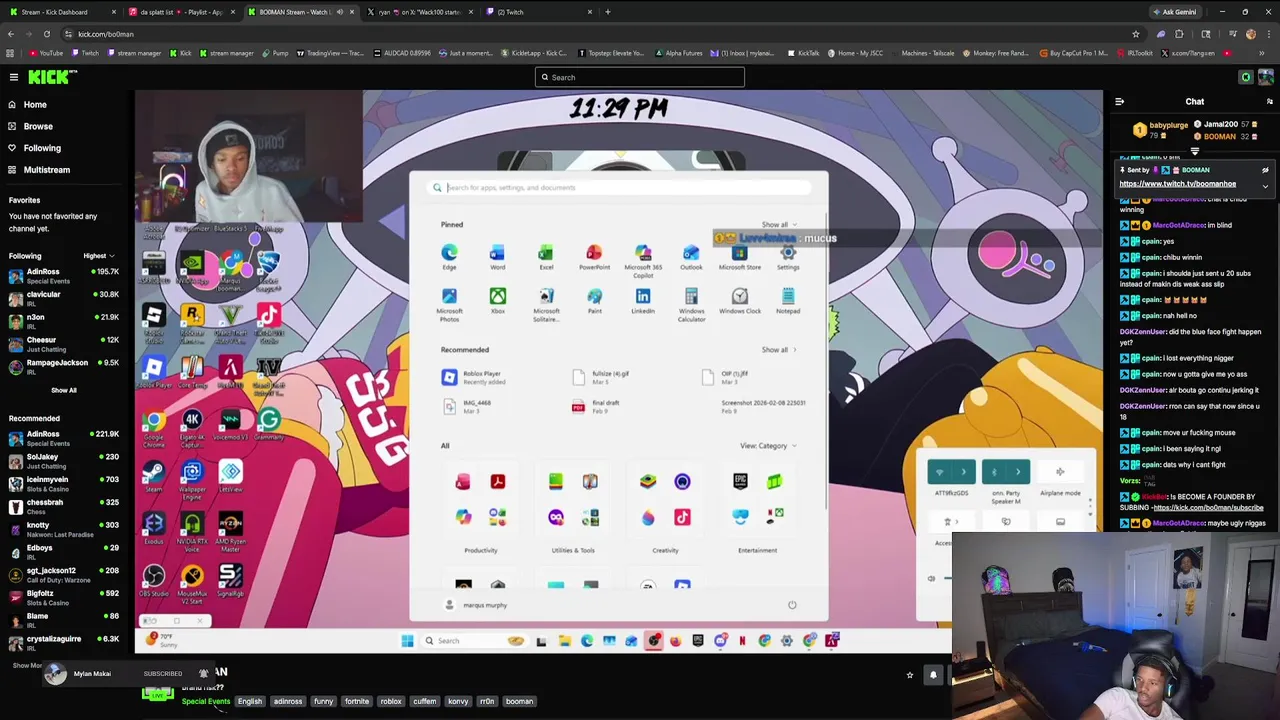Screen dimensions: 1280x720
Task: Click the Ask Gemini button
Action: pos(1174,12)
